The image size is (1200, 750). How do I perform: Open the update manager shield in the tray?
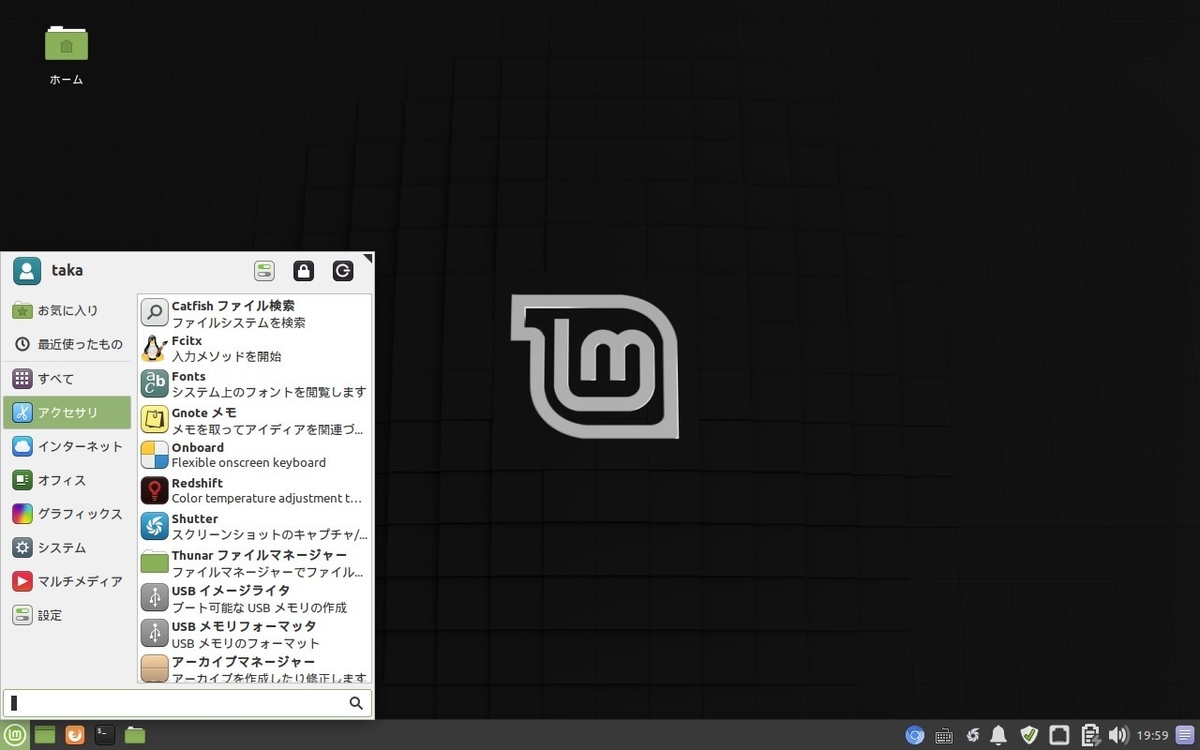1029,735
